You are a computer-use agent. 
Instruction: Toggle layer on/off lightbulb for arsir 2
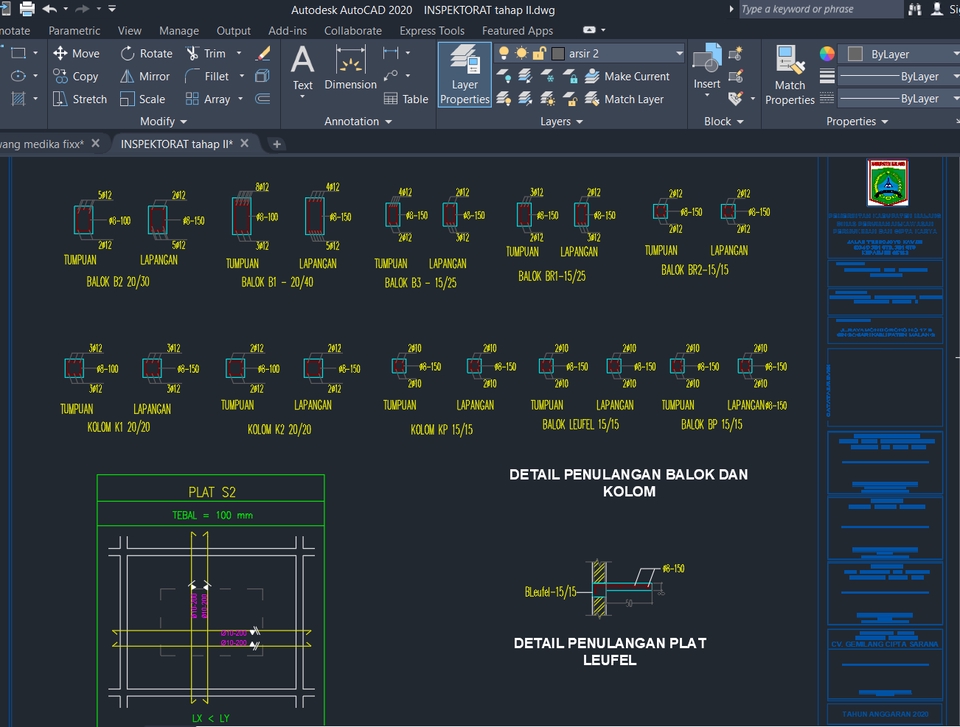tap(504, 53)
